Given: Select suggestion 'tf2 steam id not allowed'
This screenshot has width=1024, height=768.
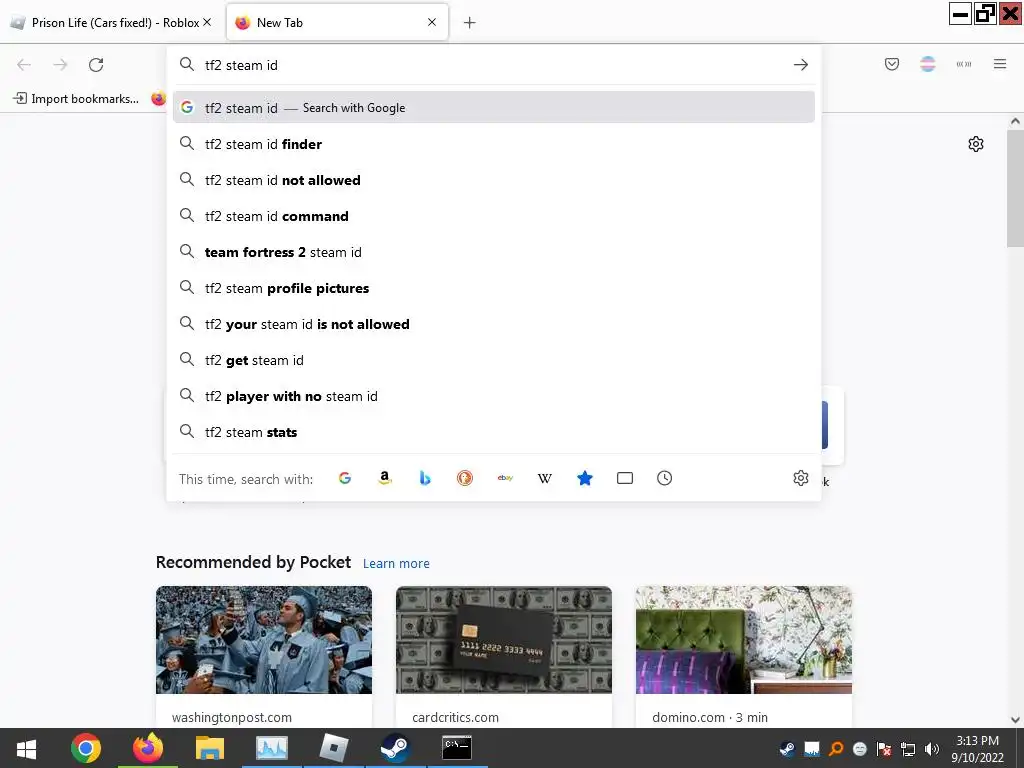Looking at the screenshot, I should coord(494,180).
